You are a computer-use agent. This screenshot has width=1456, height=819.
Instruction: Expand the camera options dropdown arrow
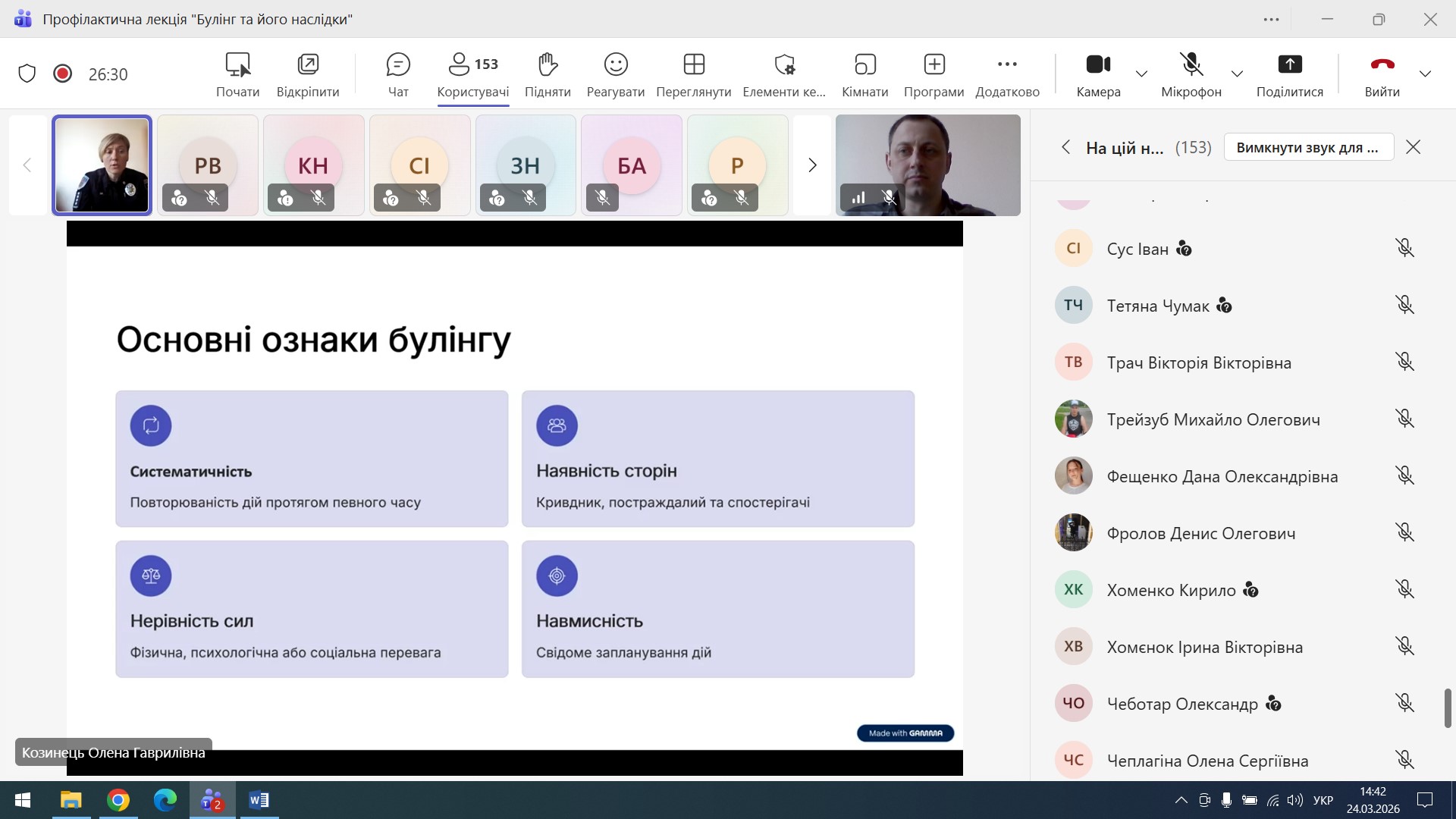[x=1141, y=74]
